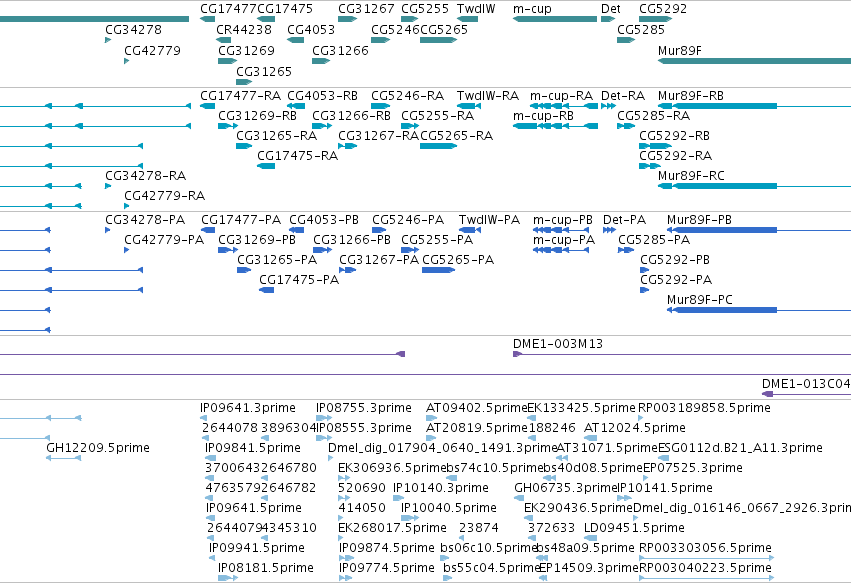Image resolution: width=851 pixels, height=583 pixels.
Task: Open the CG34278-RA transcript label
Action: point(145,175)
